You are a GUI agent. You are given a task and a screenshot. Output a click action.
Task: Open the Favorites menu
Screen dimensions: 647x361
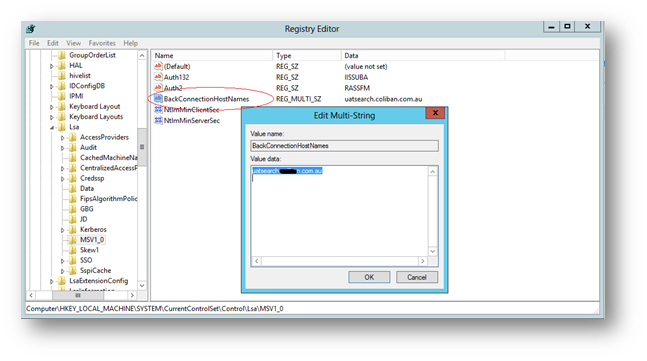tap(102, 43)
